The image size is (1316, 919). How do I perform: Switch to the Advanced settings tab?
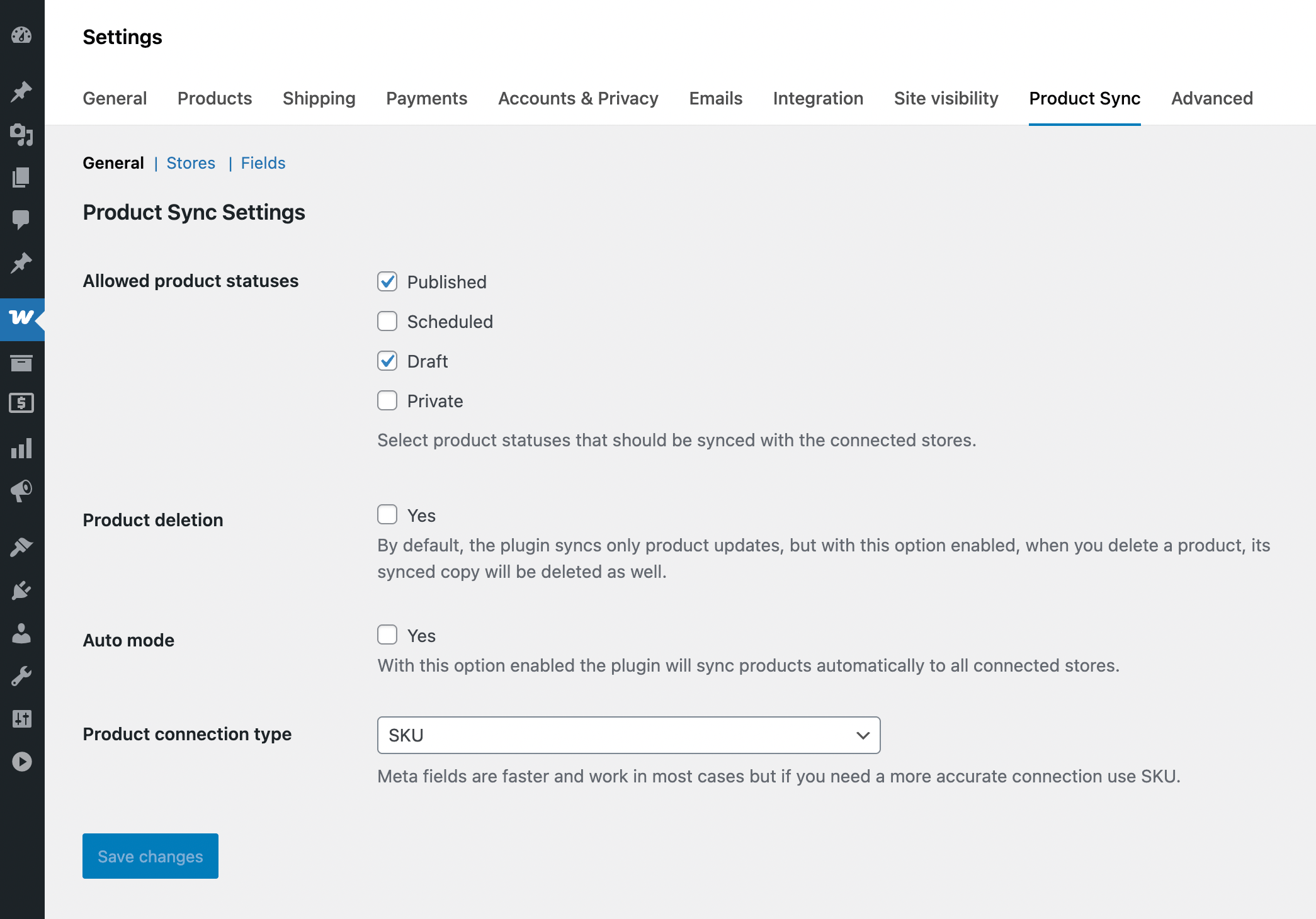click(1211, 98)
